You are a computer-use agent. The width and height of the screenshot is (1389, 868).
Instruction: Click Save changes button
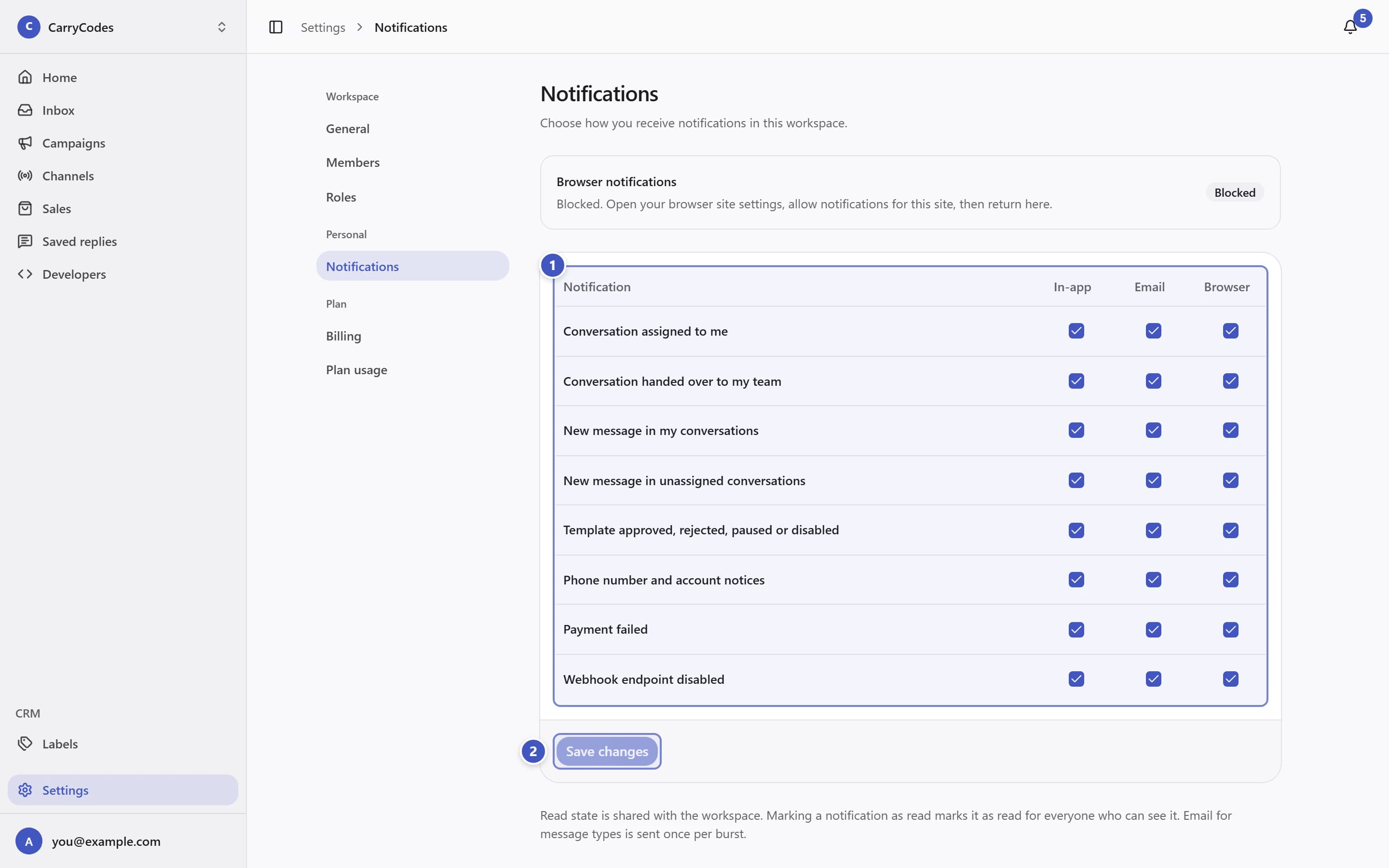click(x=607, y=751)
